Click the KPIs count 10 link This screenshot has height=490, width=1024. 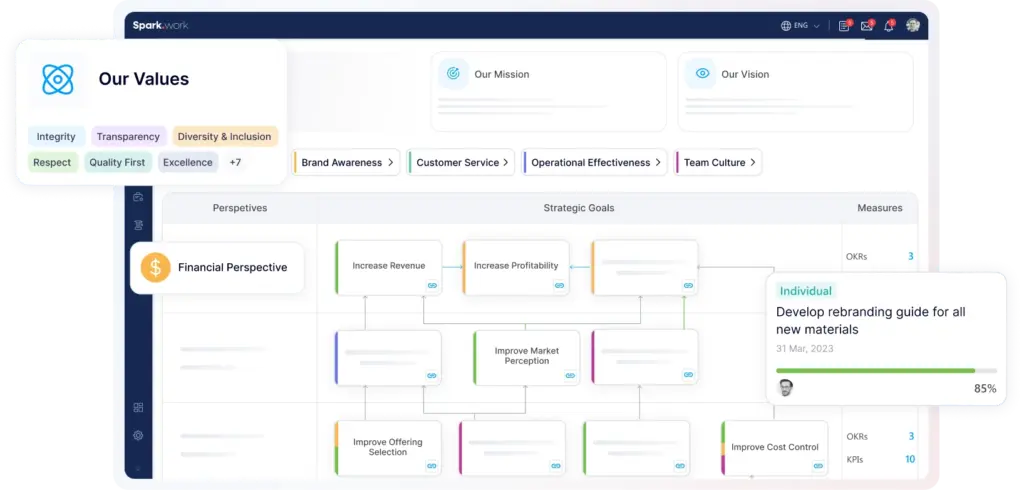click(910, 459)
